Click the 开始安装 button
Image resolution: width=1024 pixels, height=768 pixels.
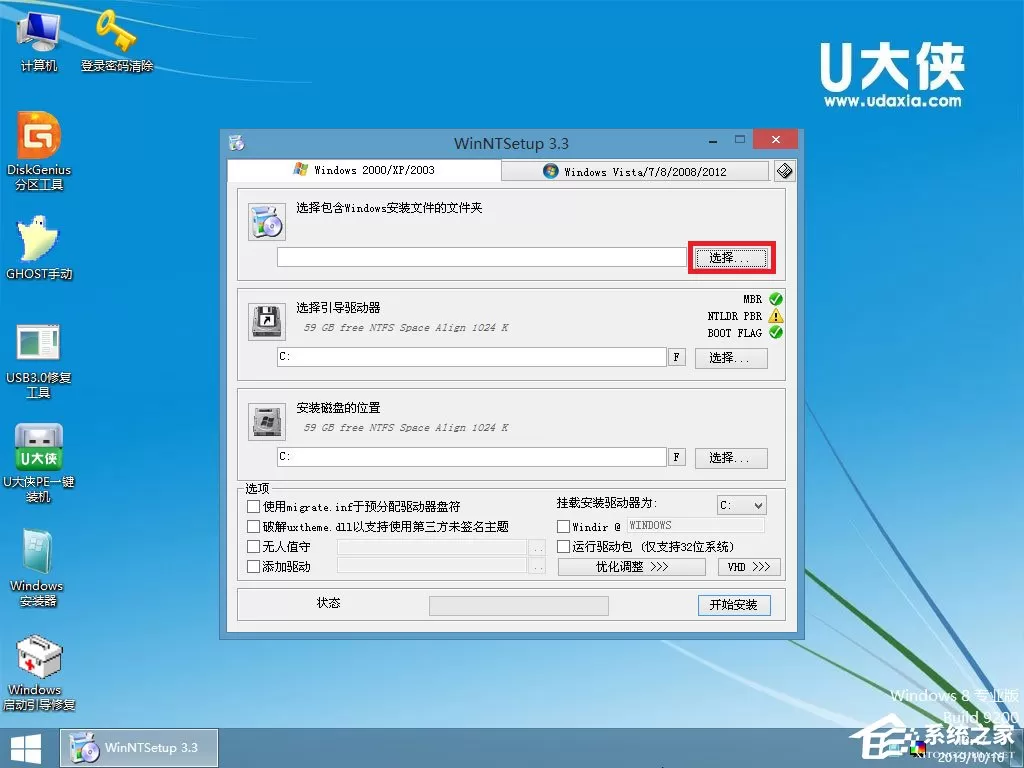coord(734,605)
